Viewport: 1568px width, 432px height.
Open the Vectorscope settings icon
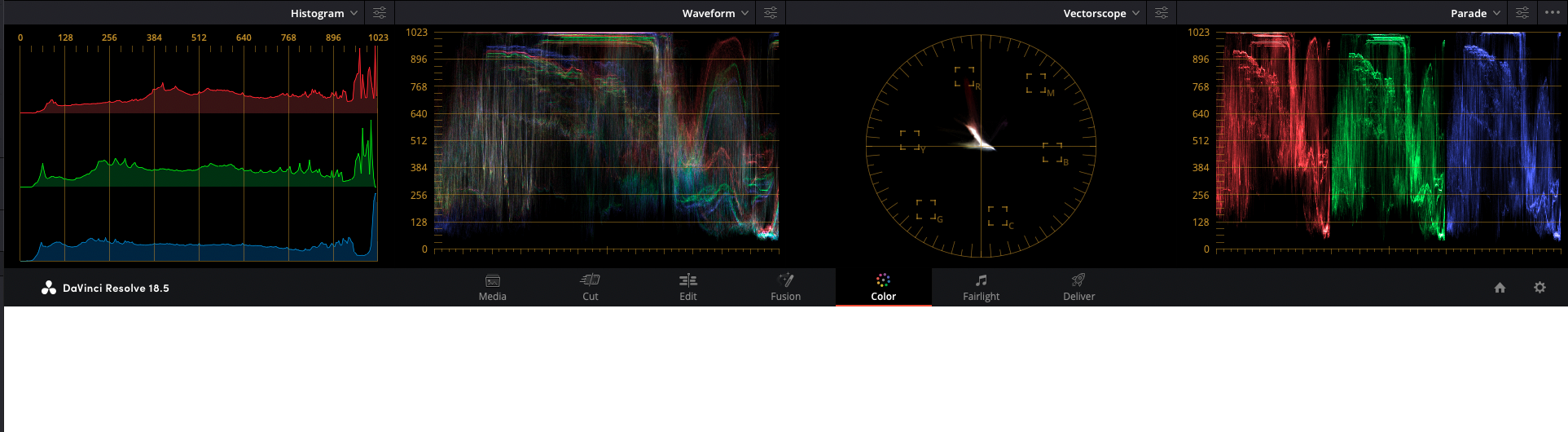click(1162, 13)
